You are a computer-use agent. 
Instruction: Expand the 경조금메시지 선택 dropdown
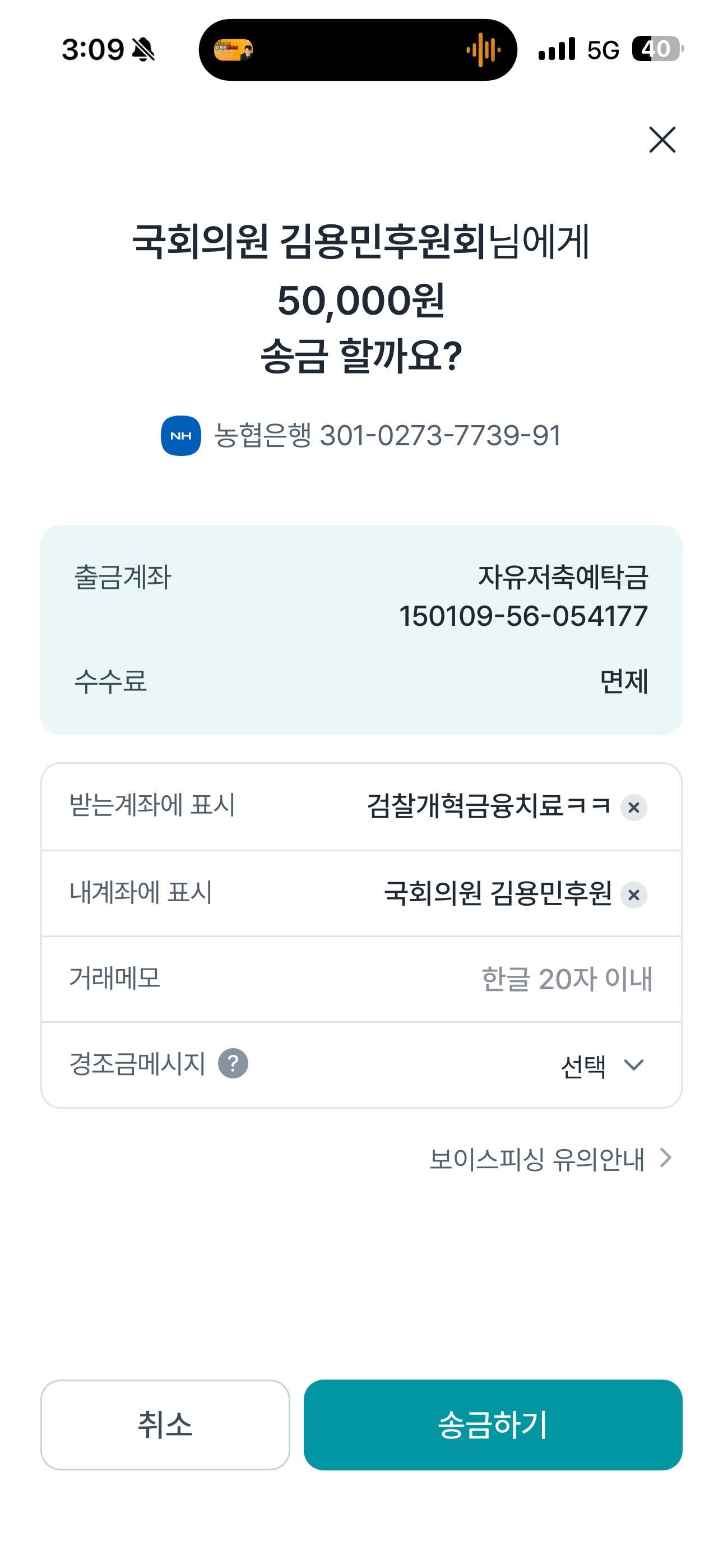tap(602, 1065)
